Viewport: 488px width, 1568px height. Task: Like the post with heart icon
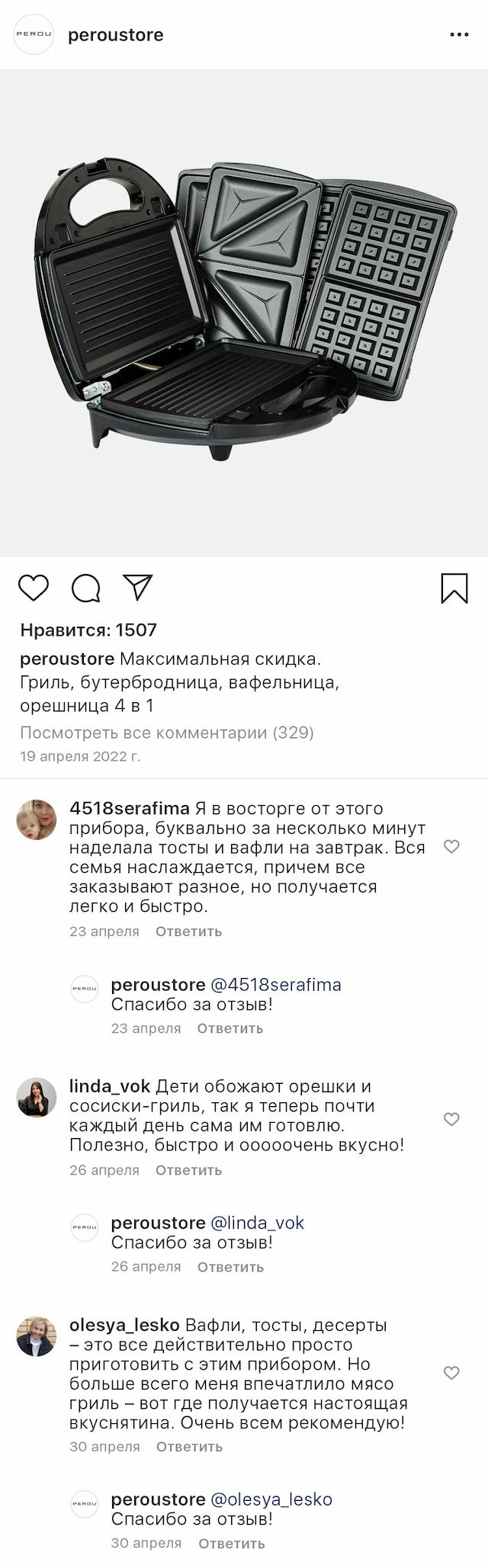[34, 588]
